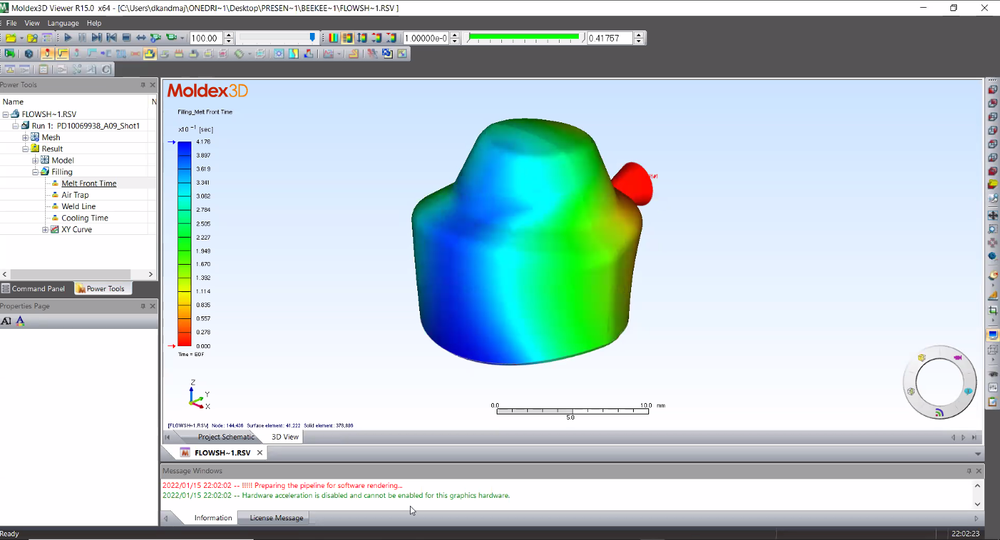This screenshot has width=1000, height=540.
Task: Click the green filling progress slider
Action: (x=523, y=38)
